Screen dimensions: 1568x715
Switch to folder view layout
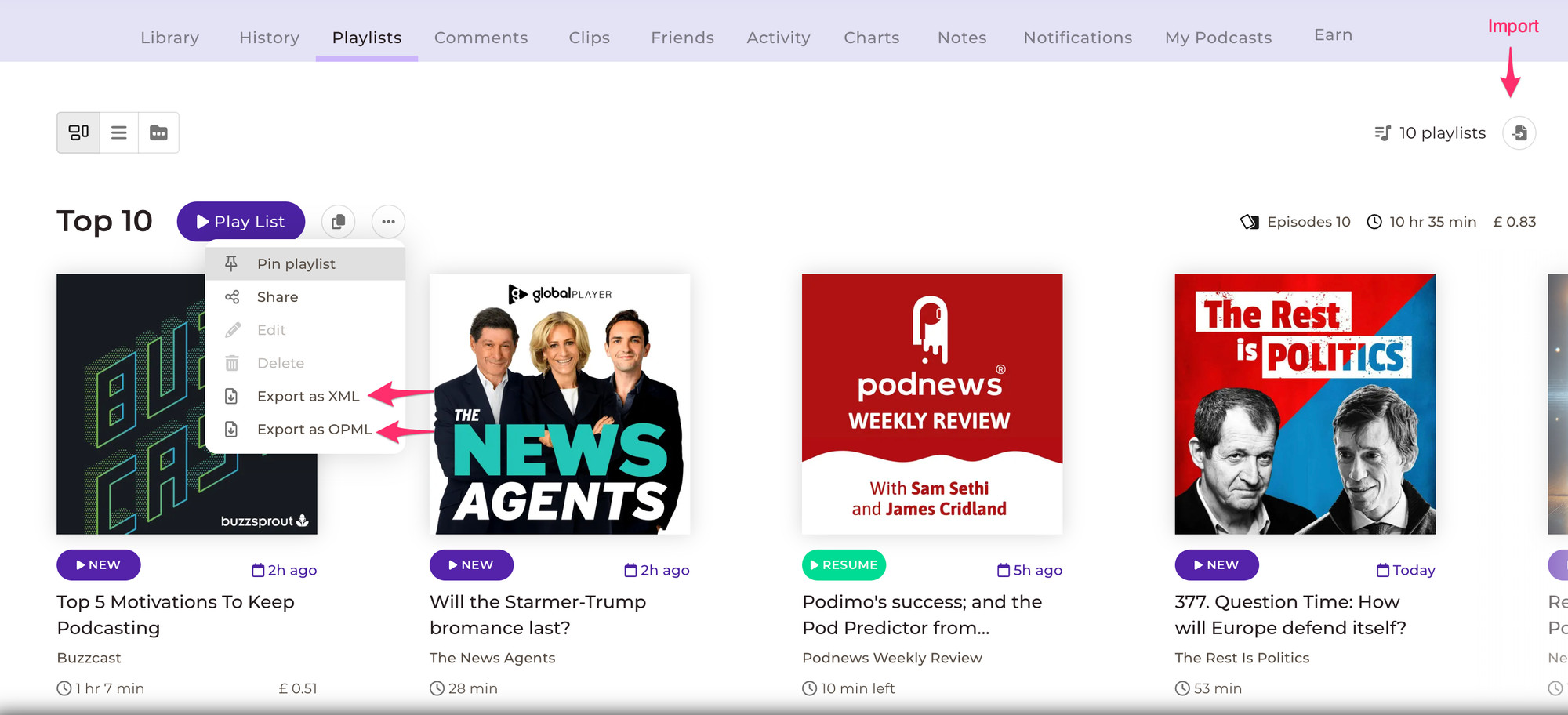(x=158, y=132)
